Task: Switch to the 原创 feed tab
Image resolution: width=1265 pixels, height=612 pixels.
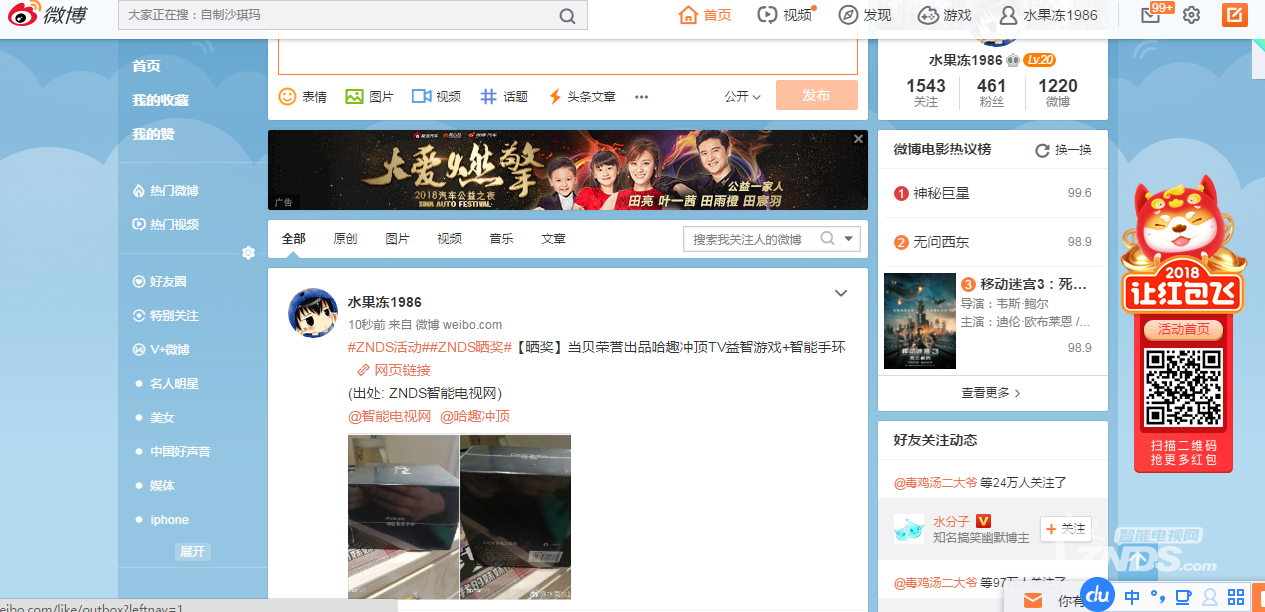Action: 345,239
